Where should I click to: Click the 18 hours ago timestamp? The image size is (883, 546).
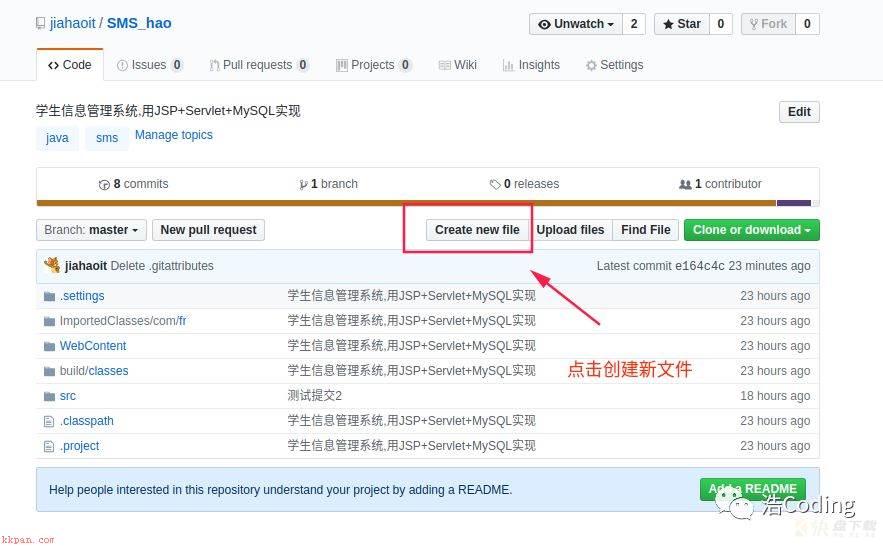click(775, 396)
